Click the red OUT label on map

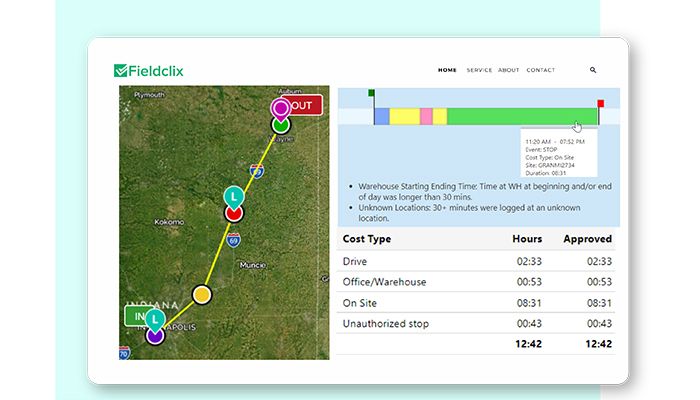[305, 105]
